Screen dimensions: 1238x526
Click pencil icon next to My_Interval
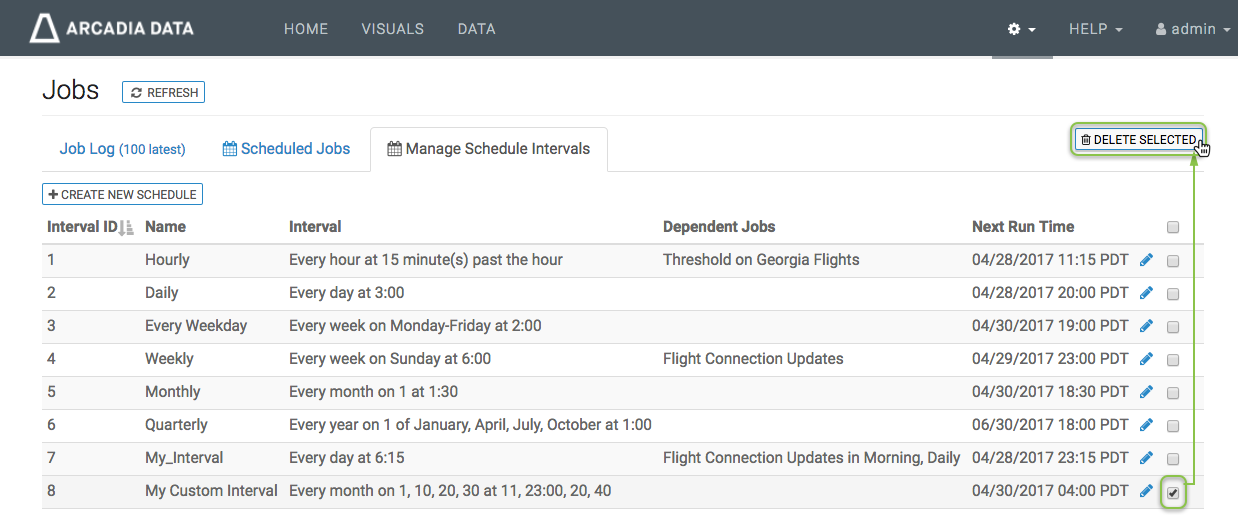[1146, 458]
